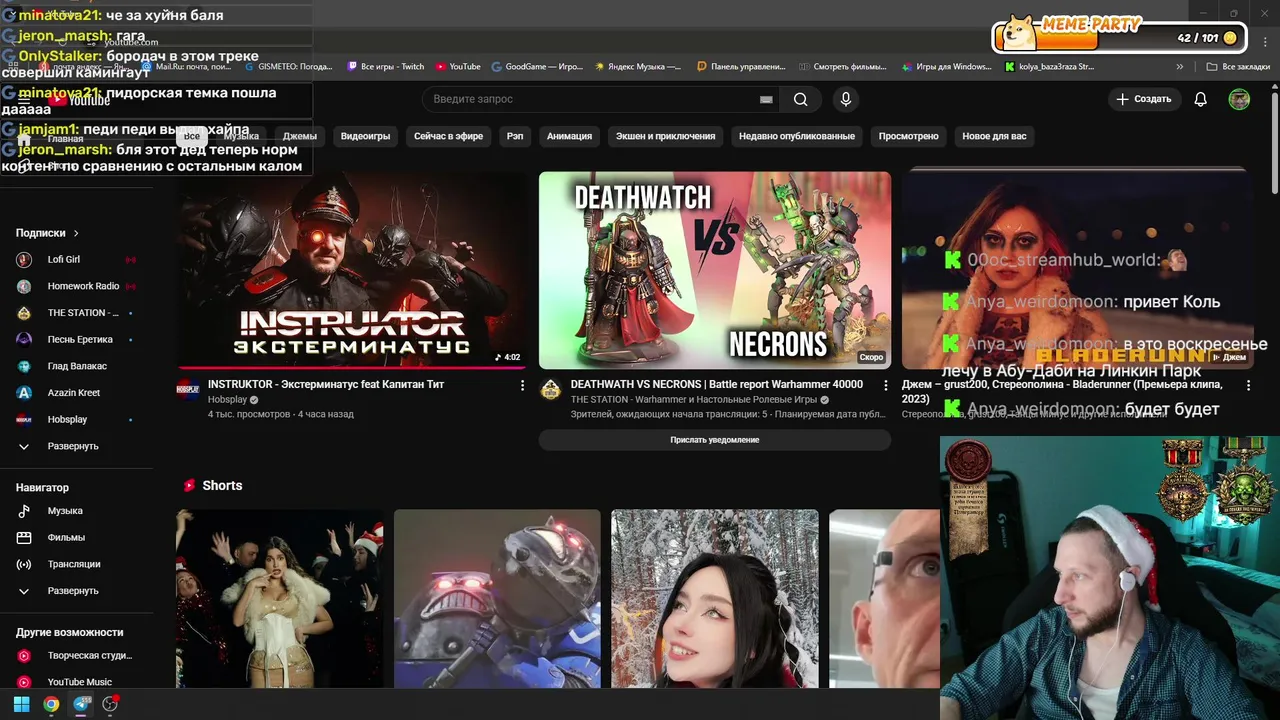Select the Видеоигры filter chip

coord(365,136)
